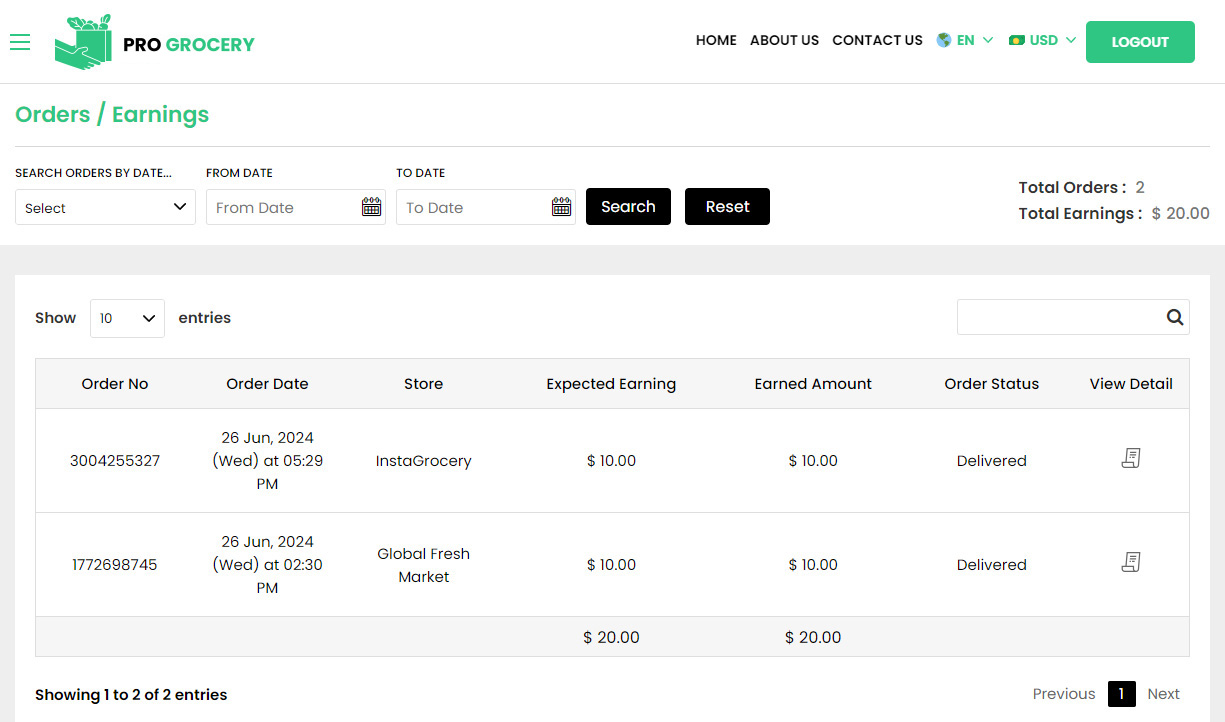Click the Orders / Earnings page heading
The height and width of the screenshot is (722, 1225).
point(112,114)
